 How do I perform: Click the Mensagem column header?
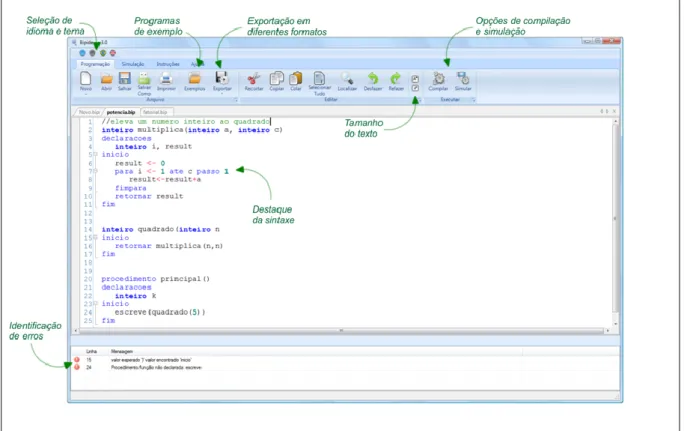point(122,351)
